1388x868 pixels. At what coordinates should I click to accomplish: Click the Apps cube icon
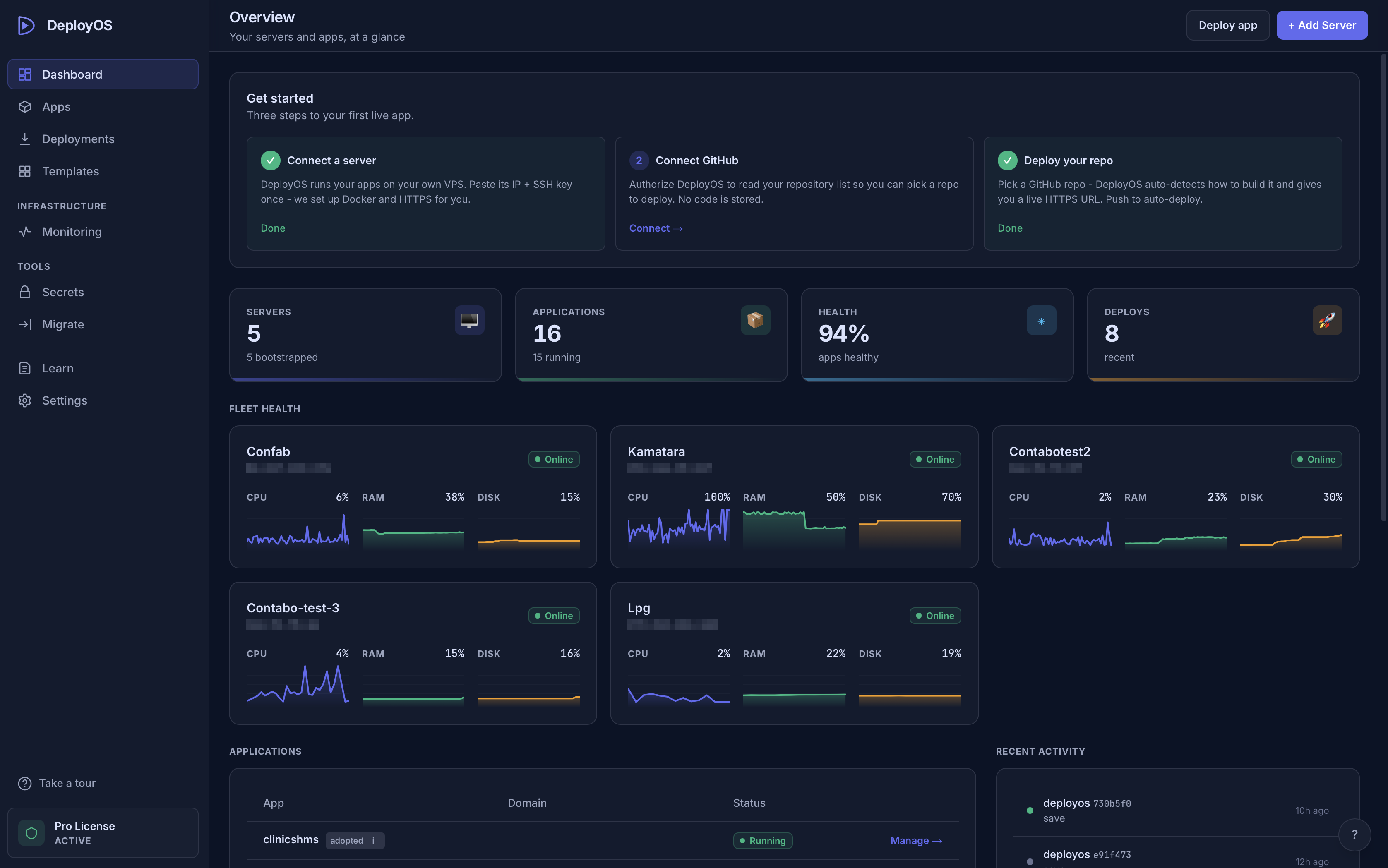tap(25, 107)
